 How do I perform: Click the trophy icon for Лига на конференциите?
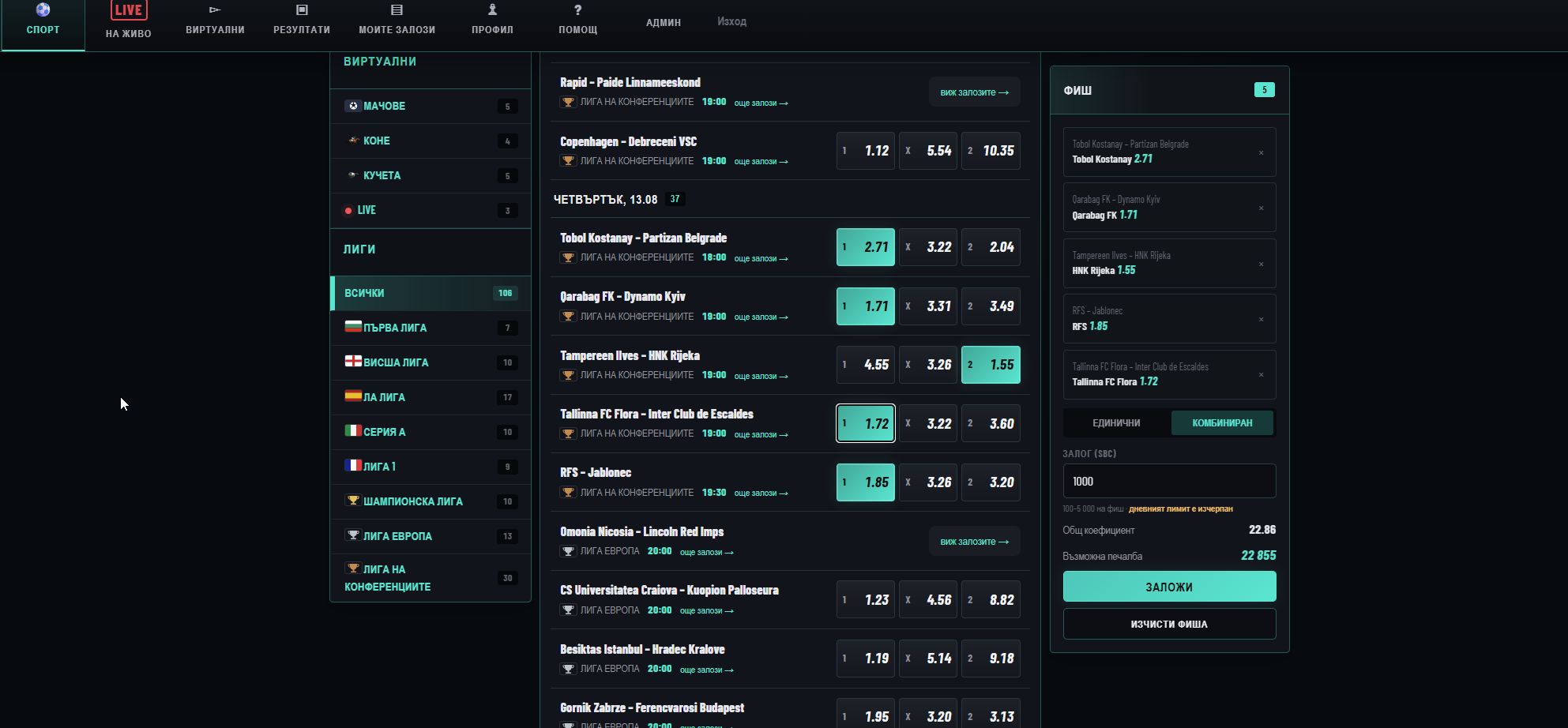[353, 569]
